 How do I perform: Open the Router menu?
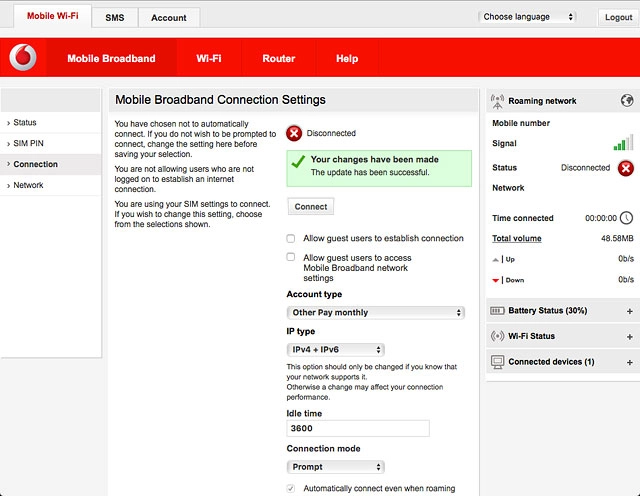[279, 59]
